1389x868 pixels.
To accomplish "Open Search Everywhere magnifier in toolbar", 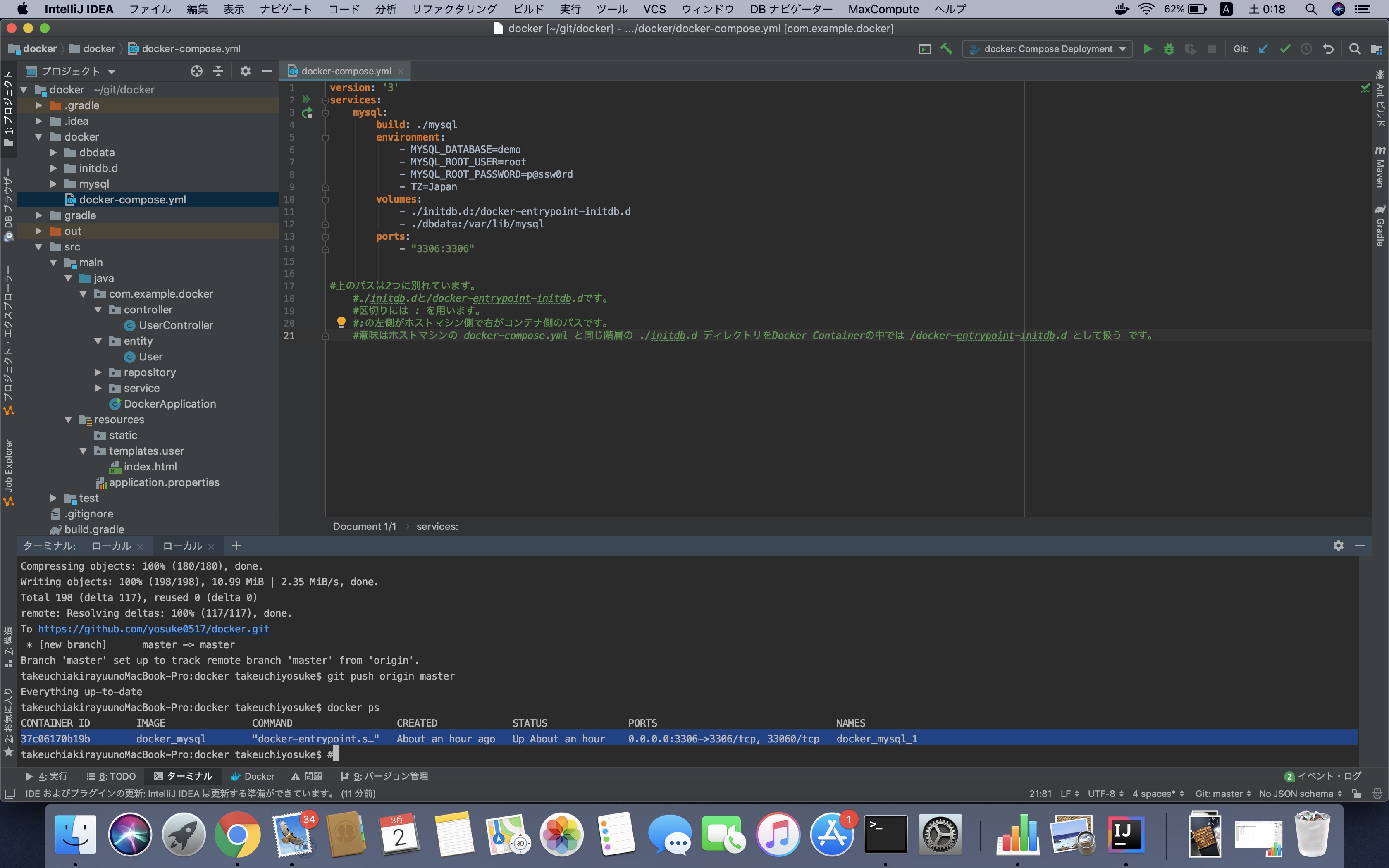I will 1355,49.
